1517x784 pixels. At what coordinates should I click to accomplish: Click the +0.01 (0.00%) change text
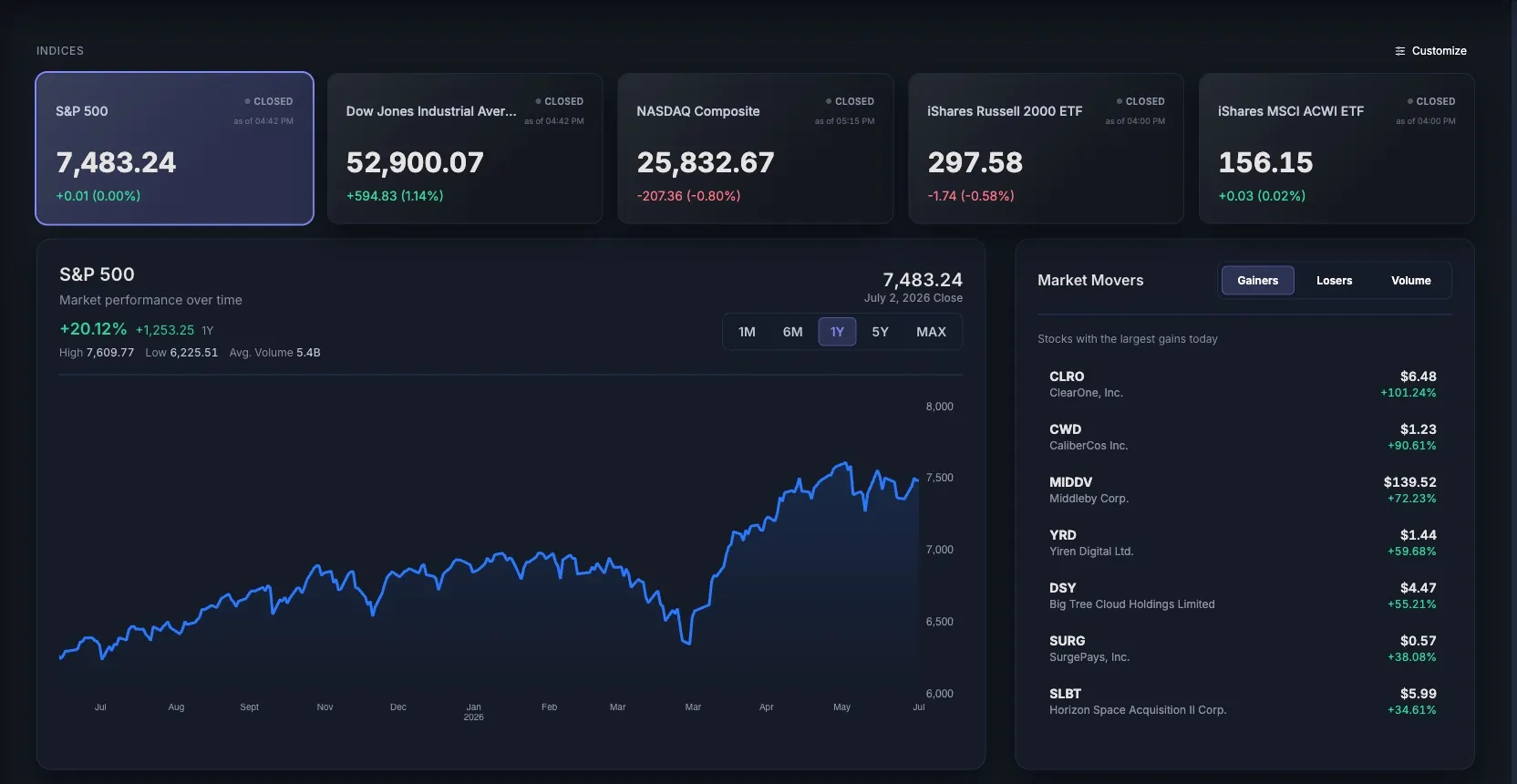(x=98, y=196)
